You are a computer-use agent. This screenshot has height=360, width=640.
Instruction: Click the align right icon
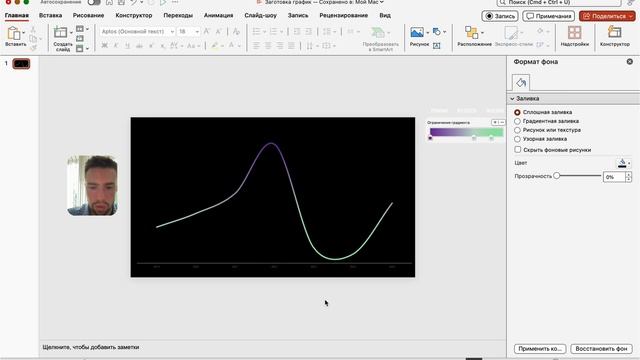[280, 46]
